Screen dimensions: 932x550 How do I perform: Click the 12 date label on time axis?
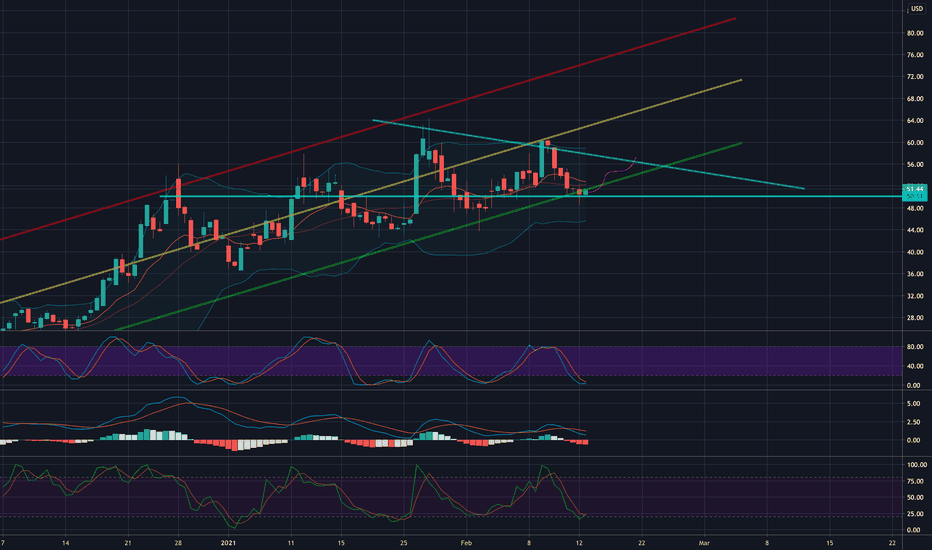tap(579, 543)
